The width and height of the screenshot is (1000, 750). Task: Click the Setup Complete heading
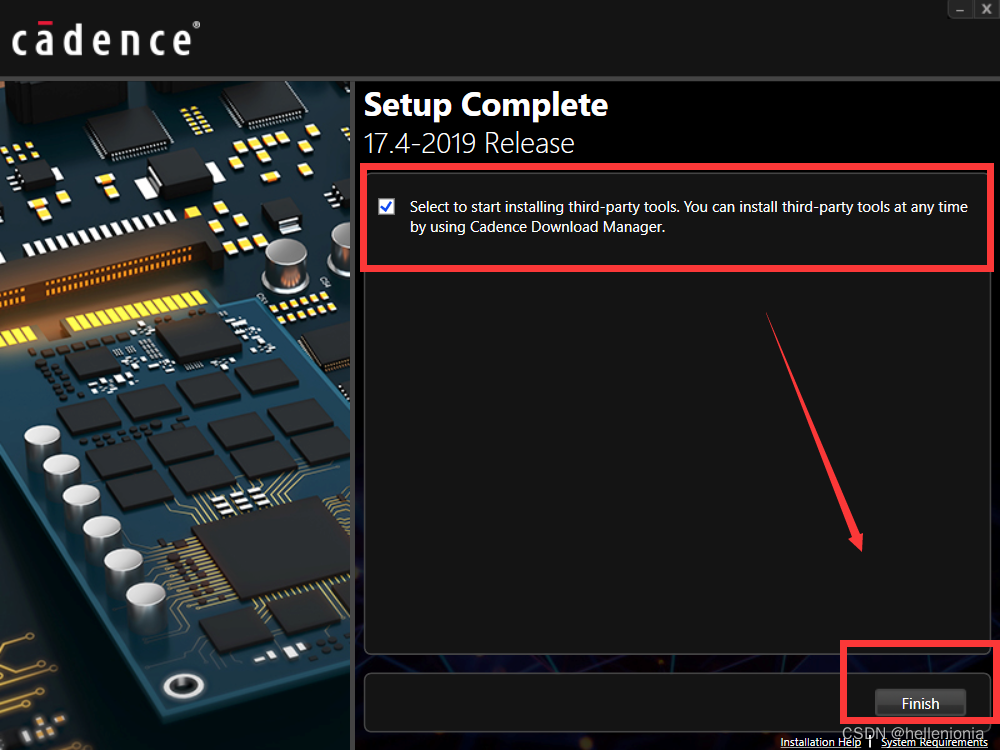pos(485,105)
